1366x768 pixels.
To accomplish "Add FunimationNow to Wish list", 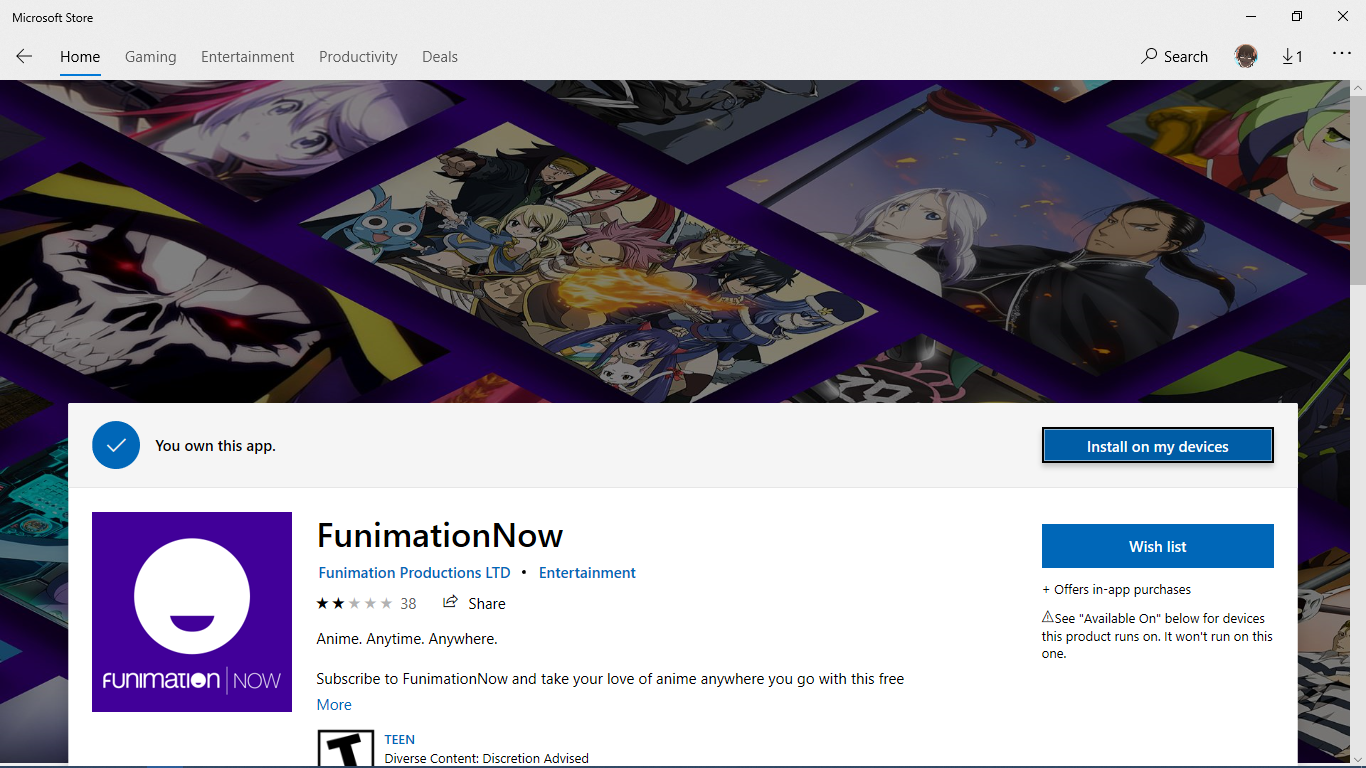I will pyautogui.click(x=1158, y=546).
